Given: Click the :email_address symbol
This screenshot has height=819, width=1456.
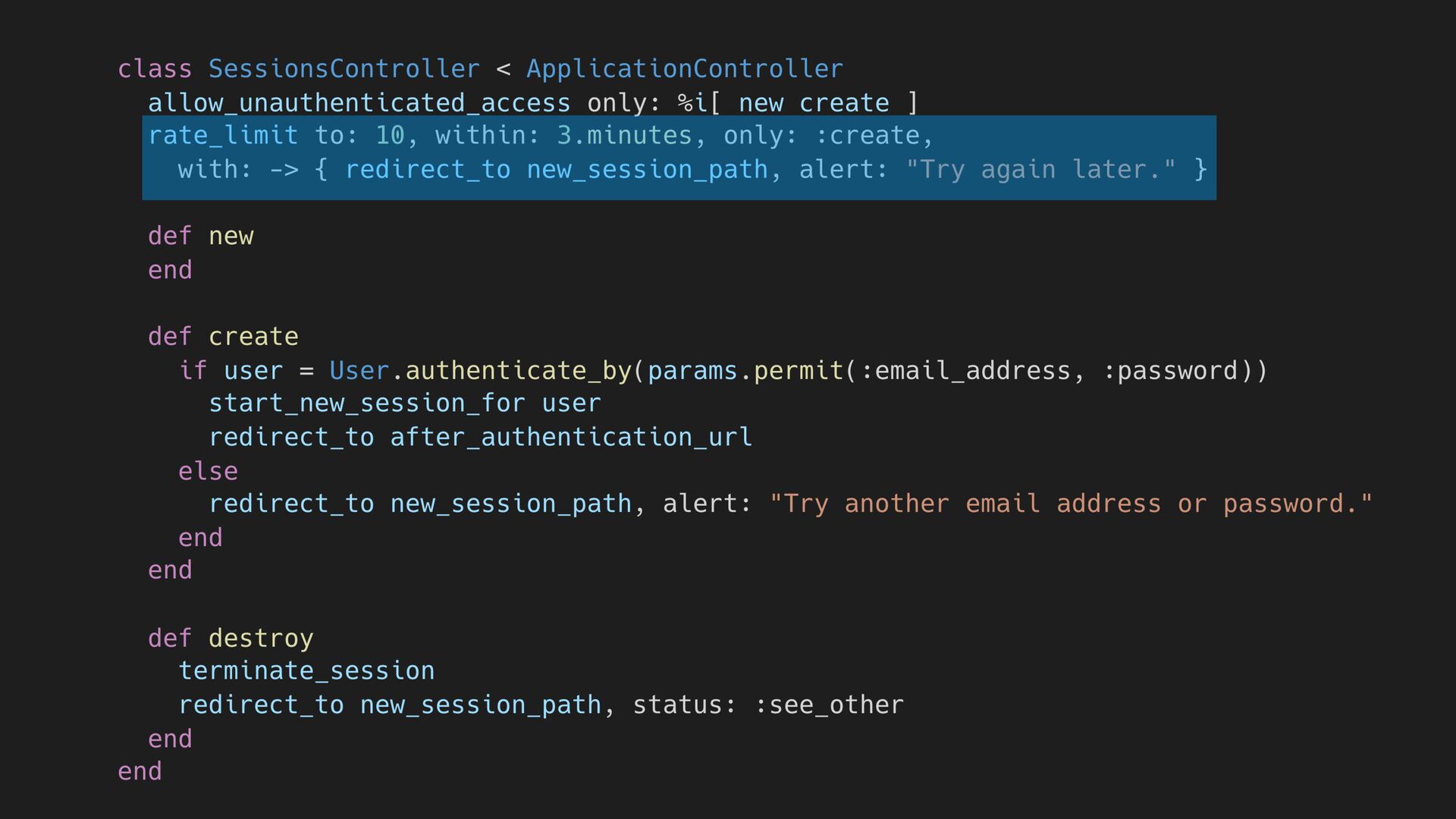Looking at the screenshot, I should (966, 371).
